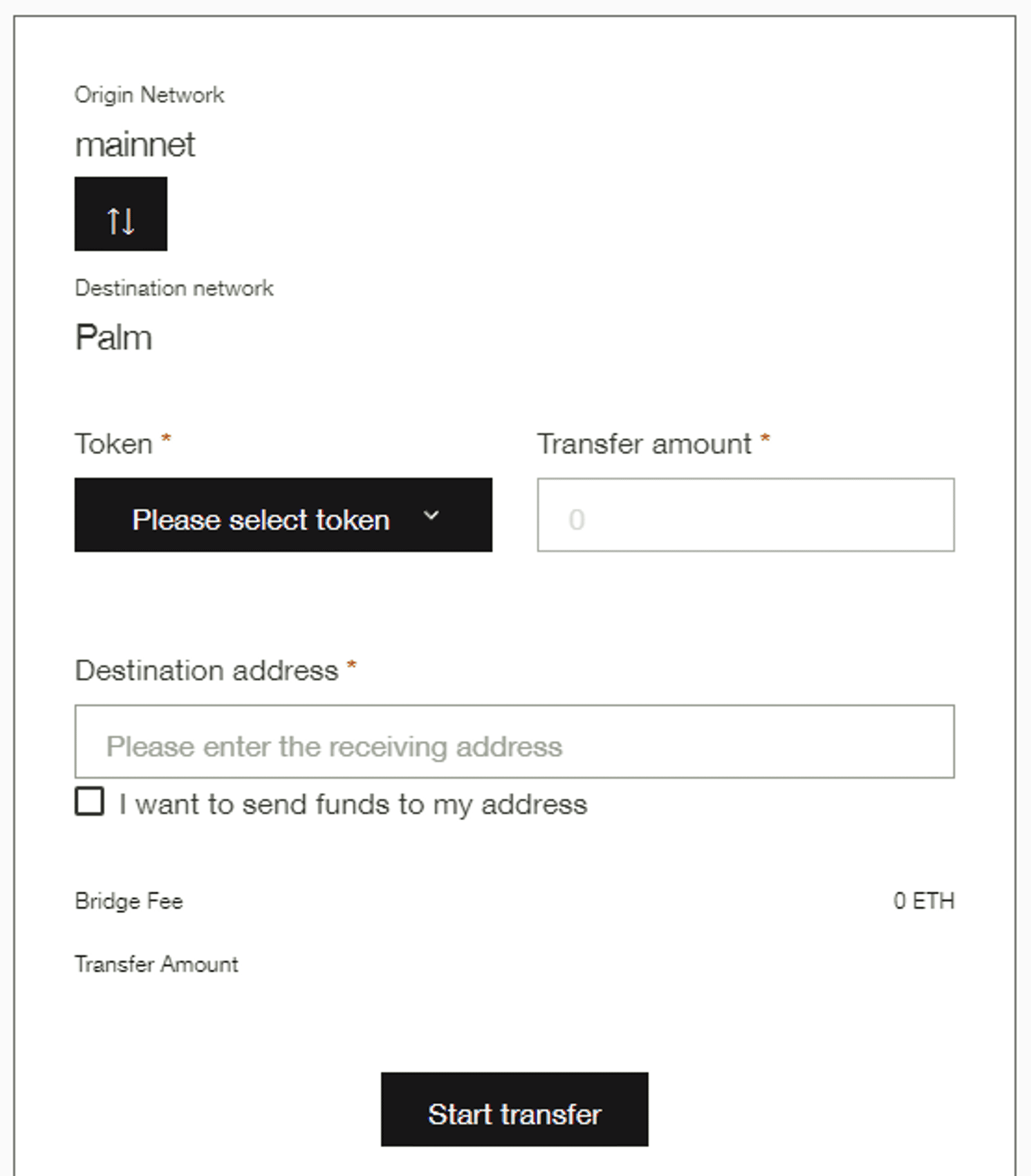Screen dimensions: 1031x1176
Task: Select the Palm destination network name
Action: pos(114,338)
